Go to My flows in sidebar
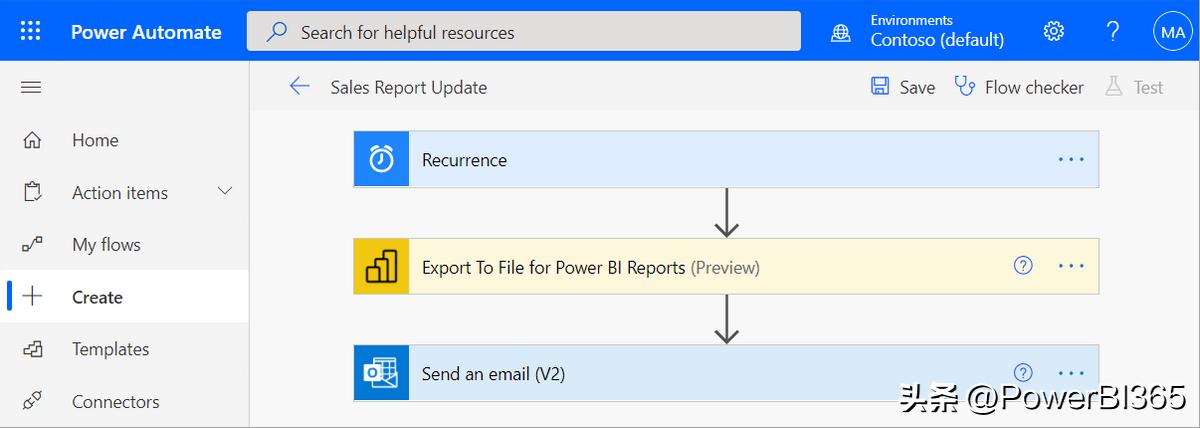Image resolution: width=1200 pixels, height=428 pixels. tap(105, 245)
